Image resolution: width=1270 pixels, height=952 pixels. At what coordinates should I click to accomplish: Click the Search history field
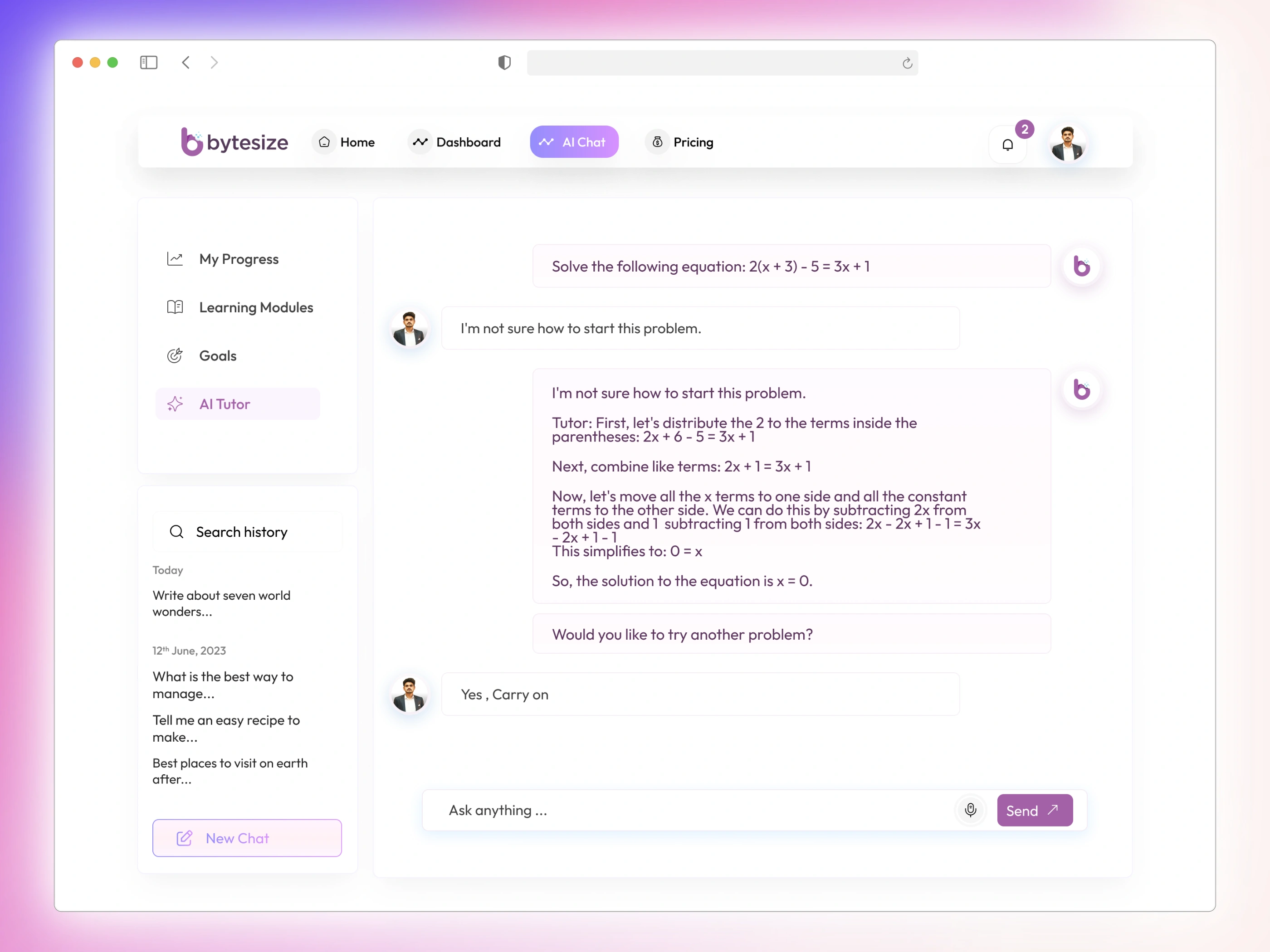point(248,532)
